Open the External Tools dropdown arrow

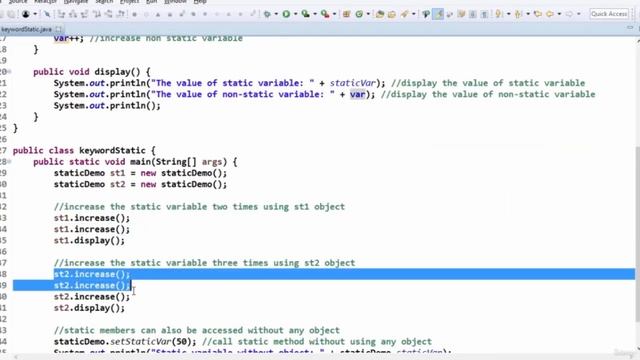334,14
